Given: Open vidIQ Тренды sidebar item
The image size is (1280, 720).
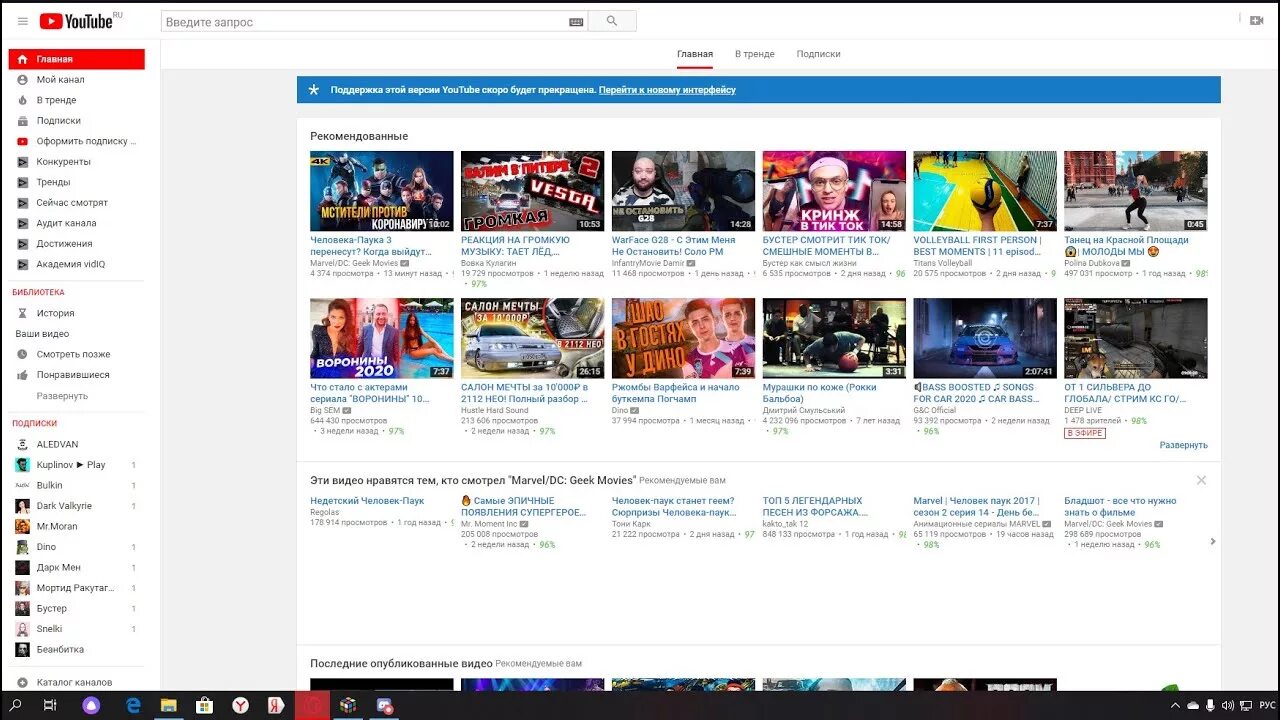Looking at the screenshot, I should coord(76,182).
